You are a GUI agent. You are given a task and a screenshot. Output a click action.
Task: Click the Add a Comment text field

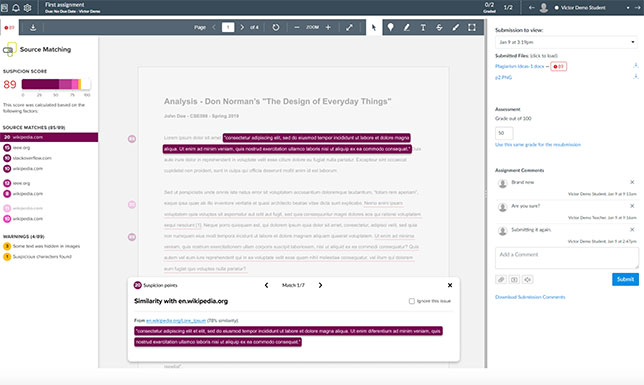click(566, 258)
